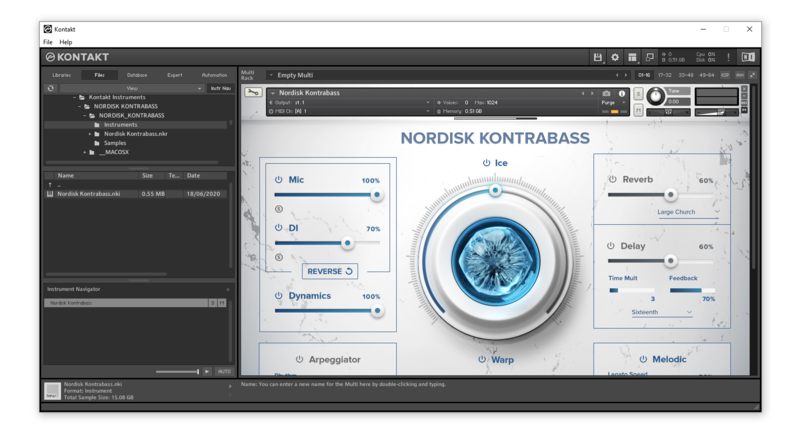This screenshot has height=445, width=800.
Task: Toggle the Mic power switch
Action: (279, 180)
